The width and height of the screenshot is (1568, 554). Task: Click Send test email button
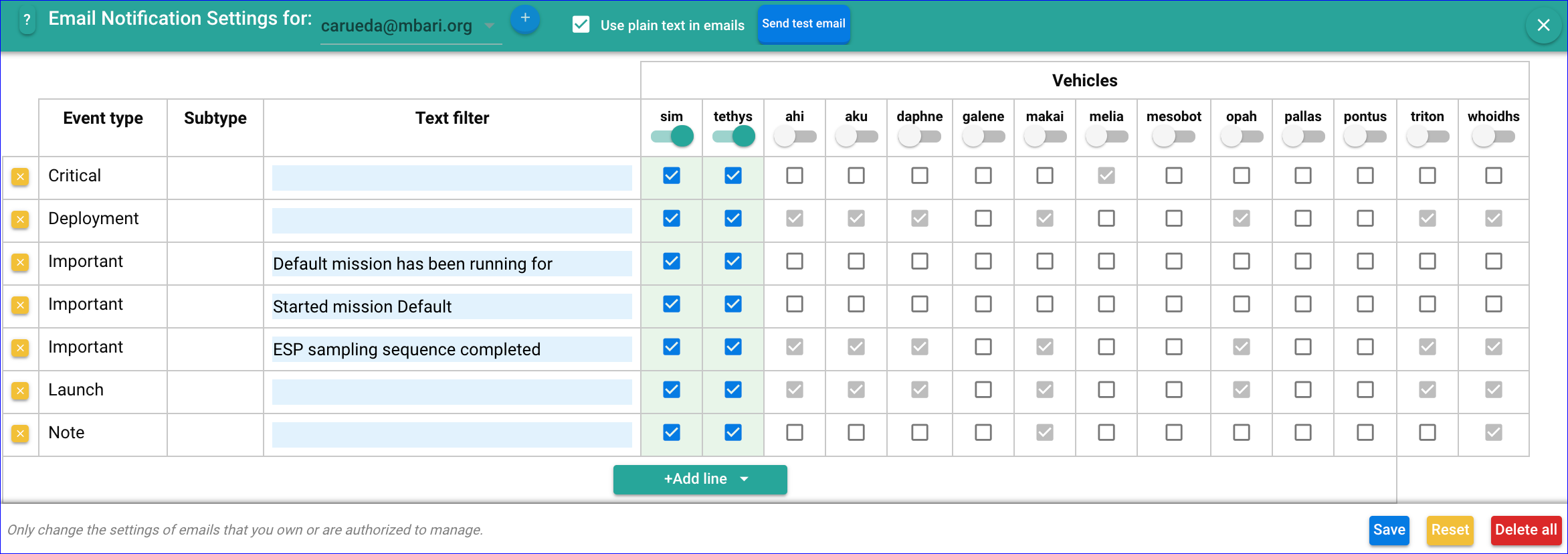[x=803, y=24]
